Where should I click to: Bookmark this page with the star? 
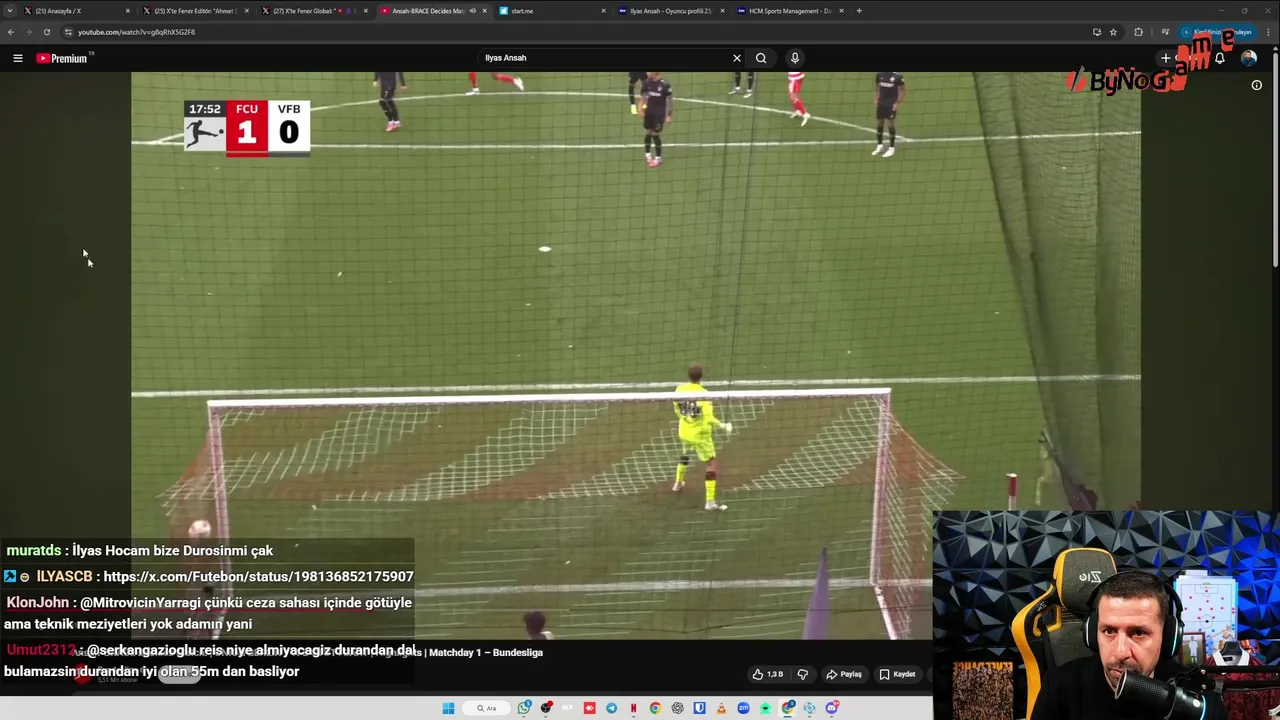(1113, 32)
